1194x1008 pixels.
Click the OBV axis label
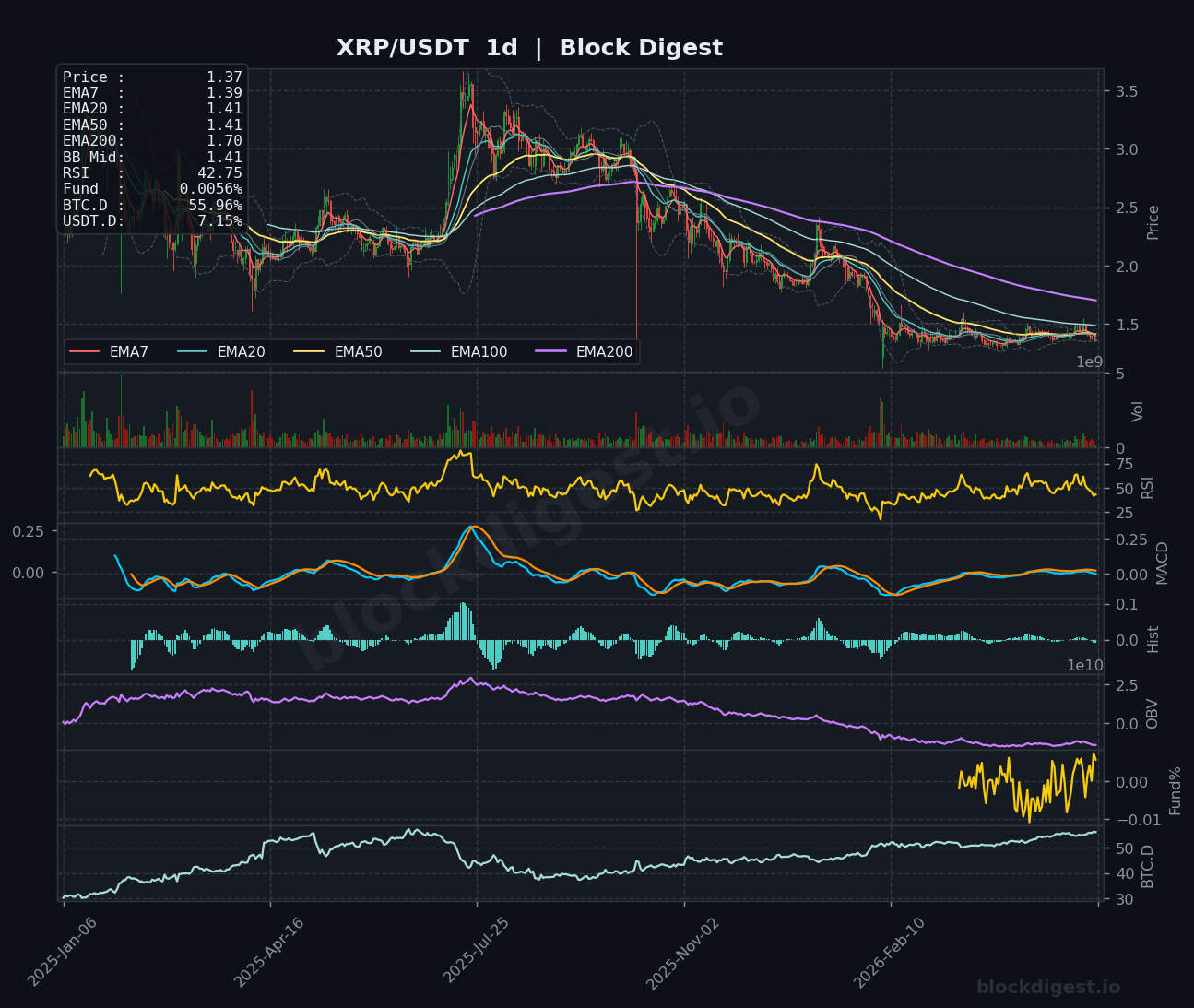point(1153,714)
